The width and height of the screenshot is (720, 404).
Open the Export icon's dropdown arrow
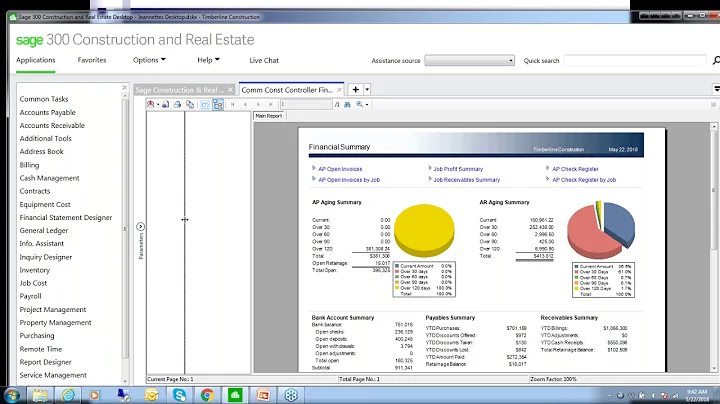click(158, 105)
